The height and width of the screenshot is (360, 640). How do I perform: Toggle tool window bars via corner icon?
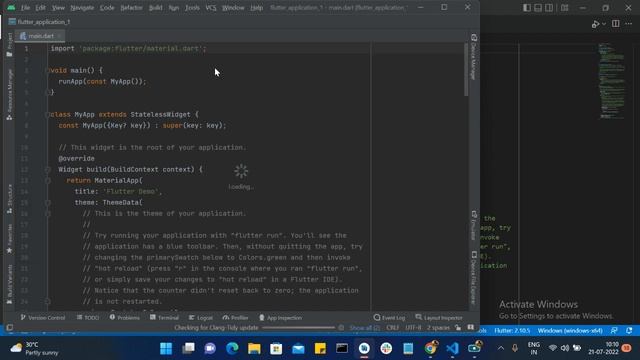coord(10,328)
